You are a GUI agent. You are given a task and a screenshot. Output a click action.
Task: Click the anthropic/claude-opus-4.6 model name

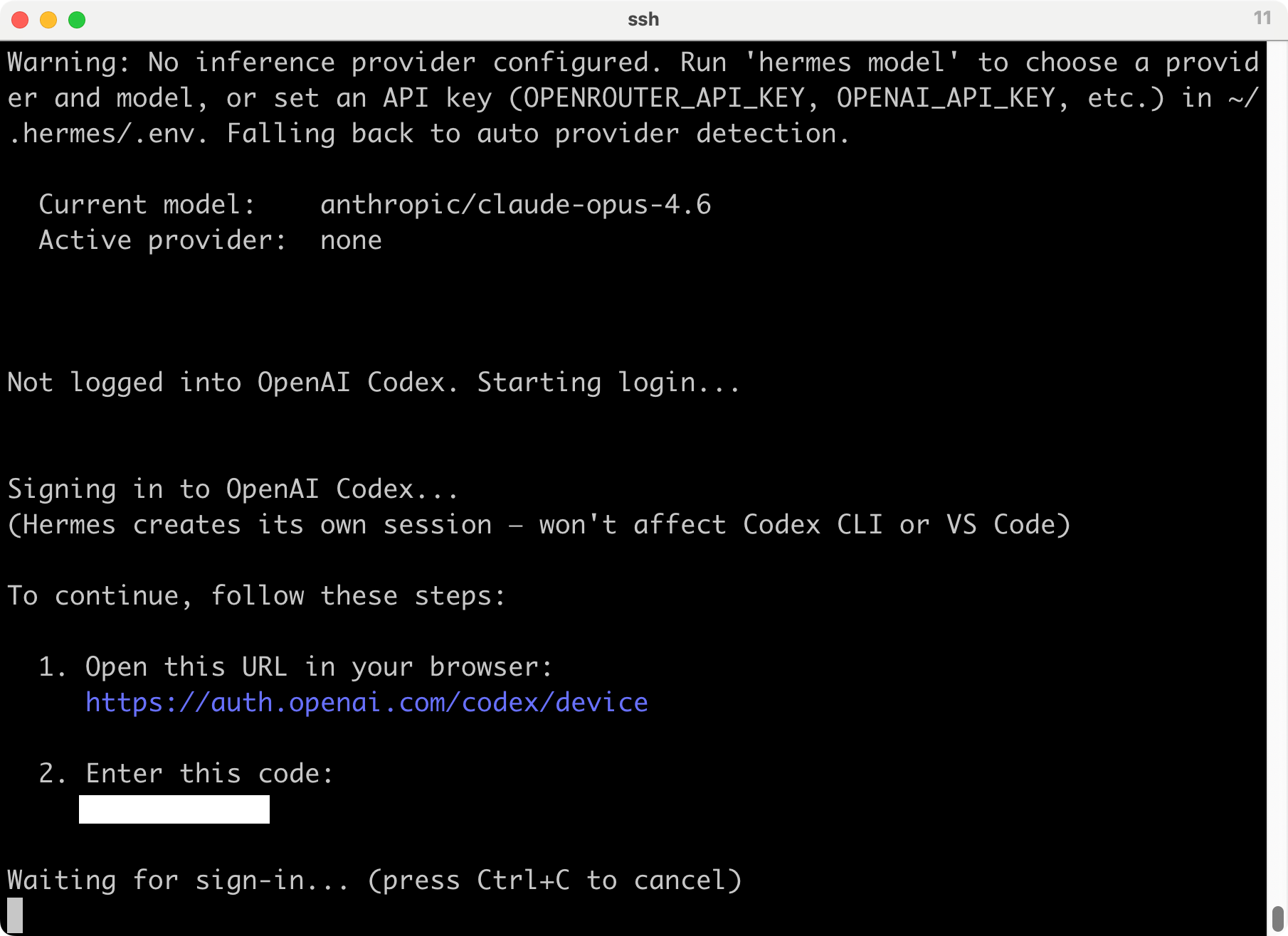pos(516,205)
